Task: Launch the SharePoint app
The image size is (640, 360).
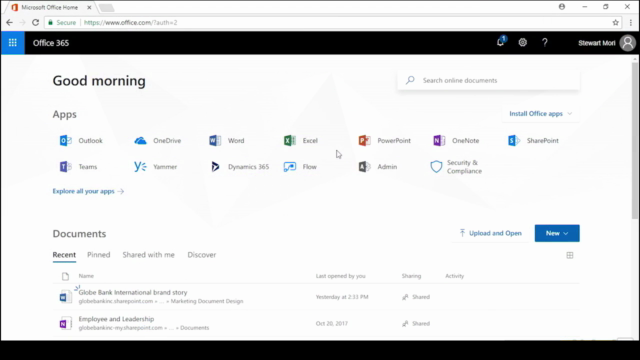Action: click(533, 140)
